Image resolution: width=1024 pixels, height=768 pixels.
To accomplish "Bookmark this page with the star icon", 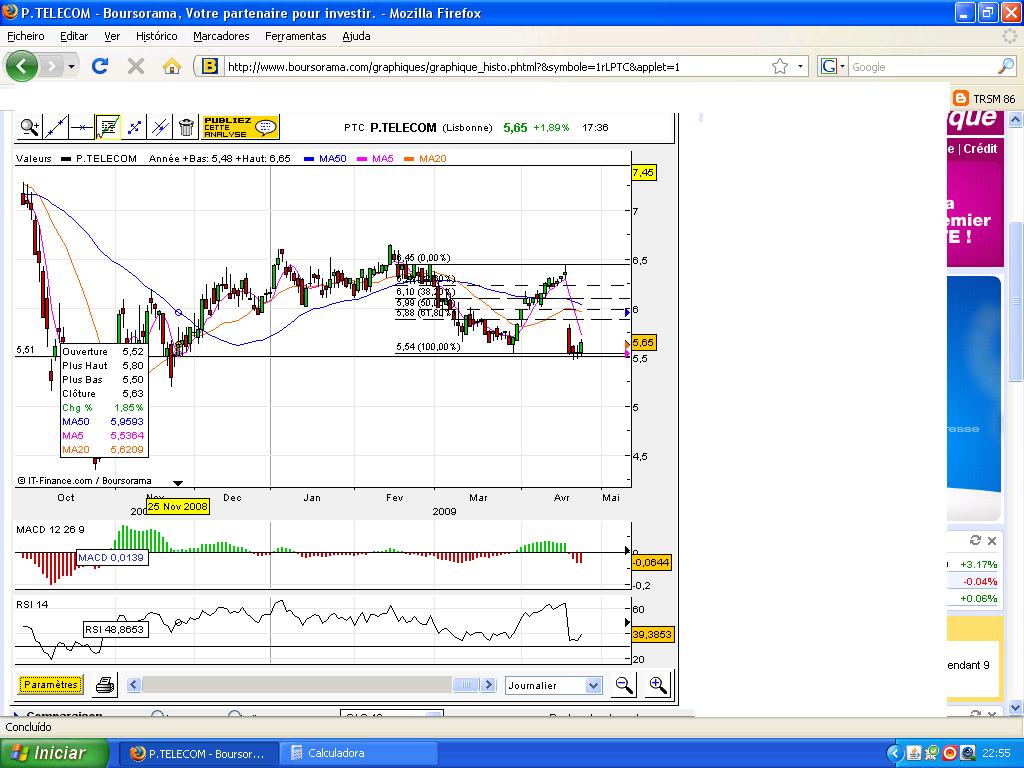I will coord(780,67).
